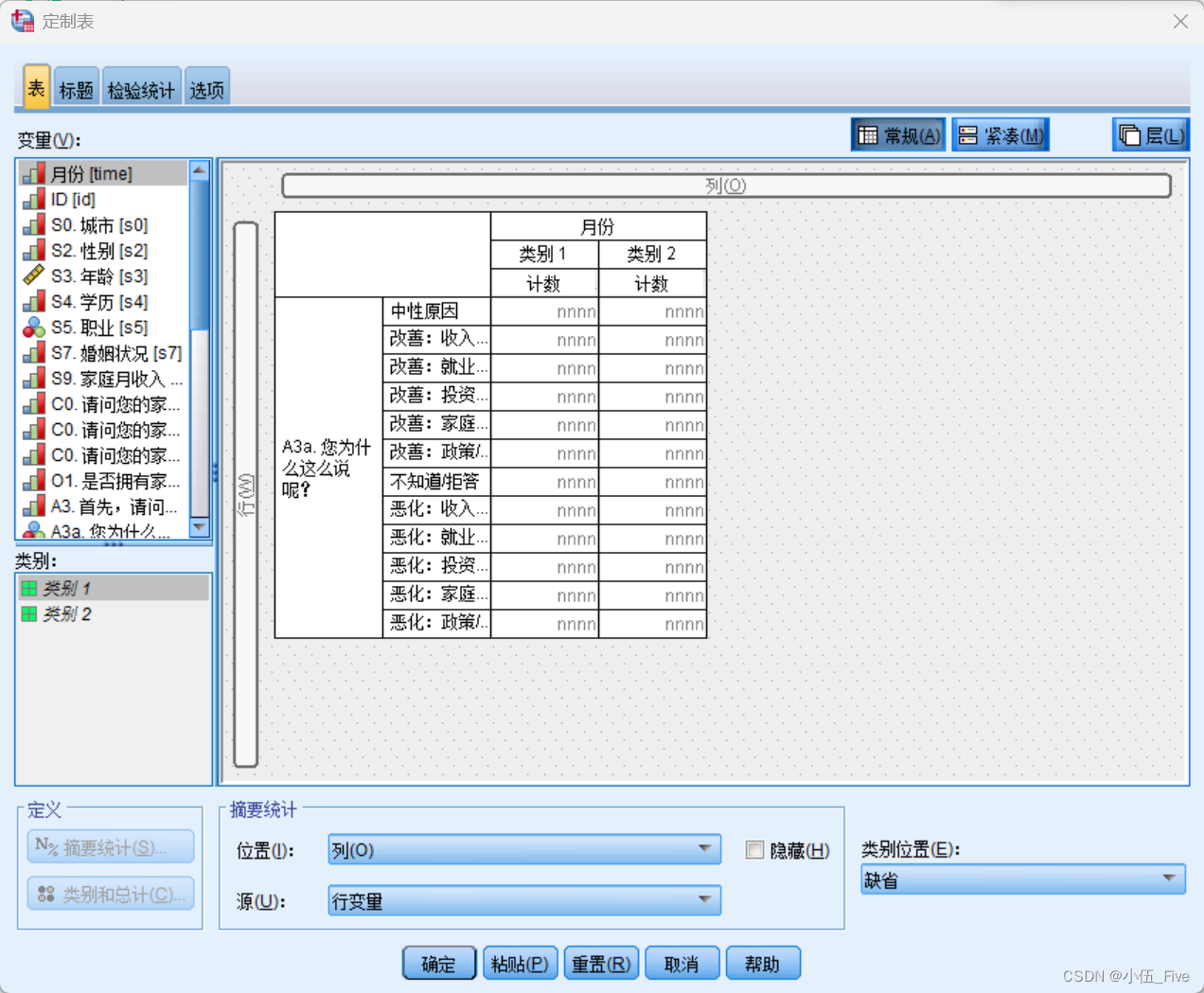Click the 摘要统计(S)... button
Screen dimensions: 1204x993
click(111, 846)
